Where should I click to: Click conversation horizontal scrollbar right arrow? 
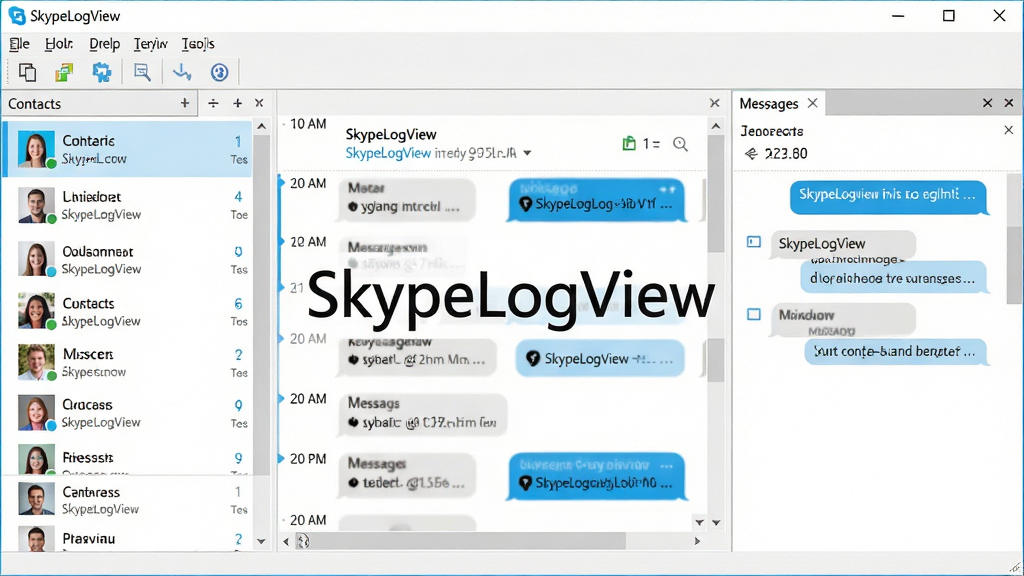(x=697, y=541)
